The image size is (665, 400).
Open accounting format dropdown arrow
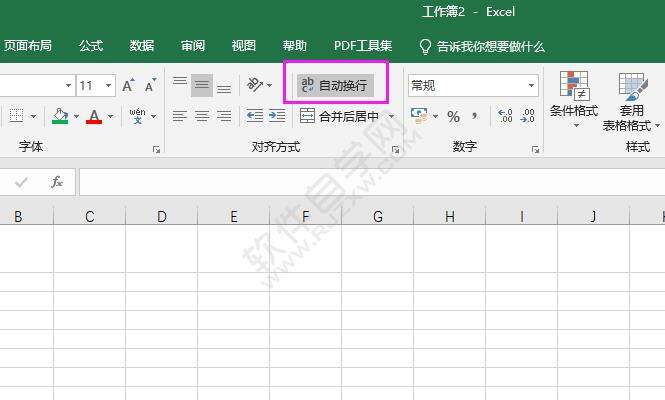(435, 116)
